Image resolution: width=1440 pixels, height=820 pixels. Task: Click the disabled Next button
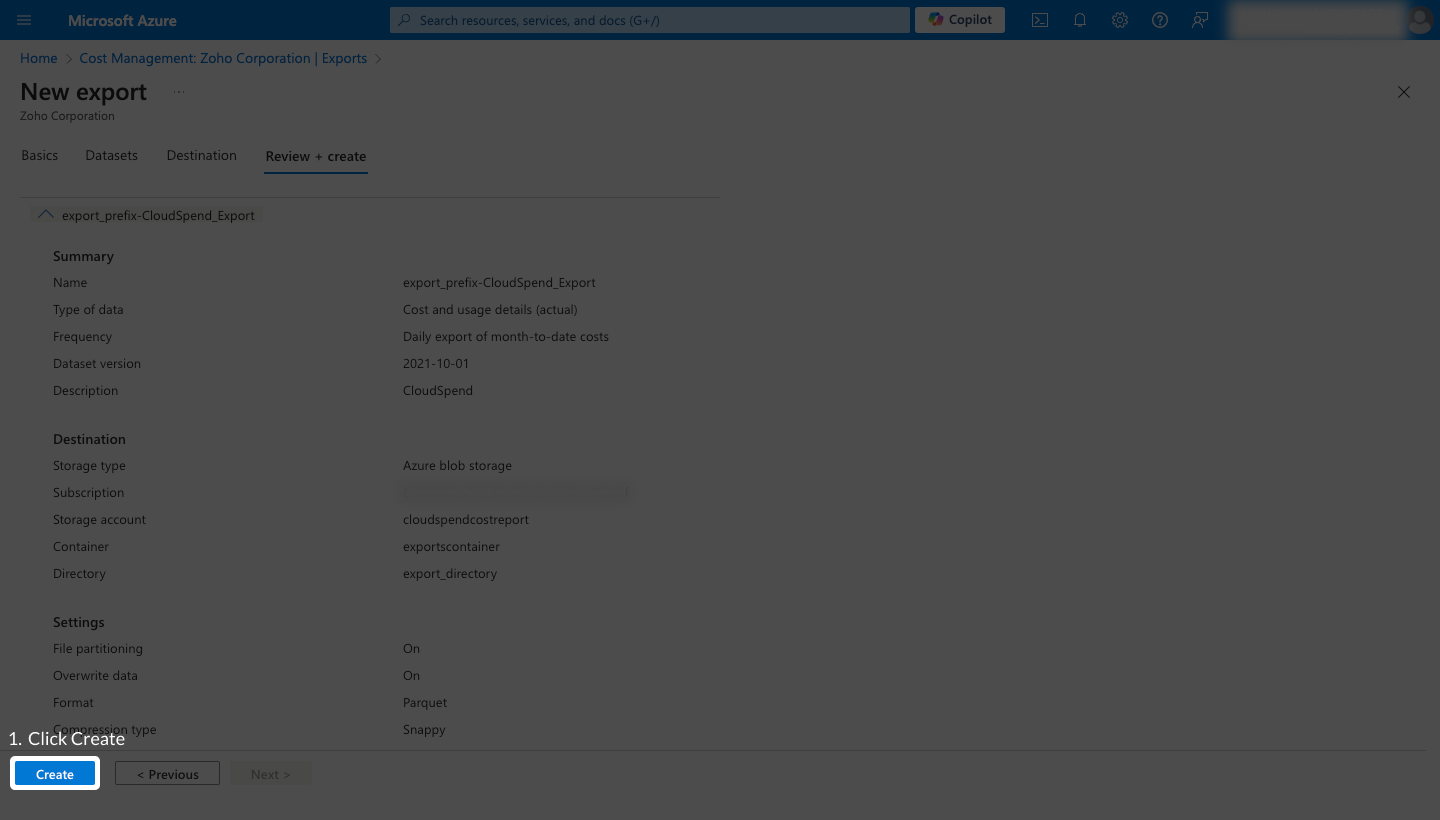click(x=271, y=774)
